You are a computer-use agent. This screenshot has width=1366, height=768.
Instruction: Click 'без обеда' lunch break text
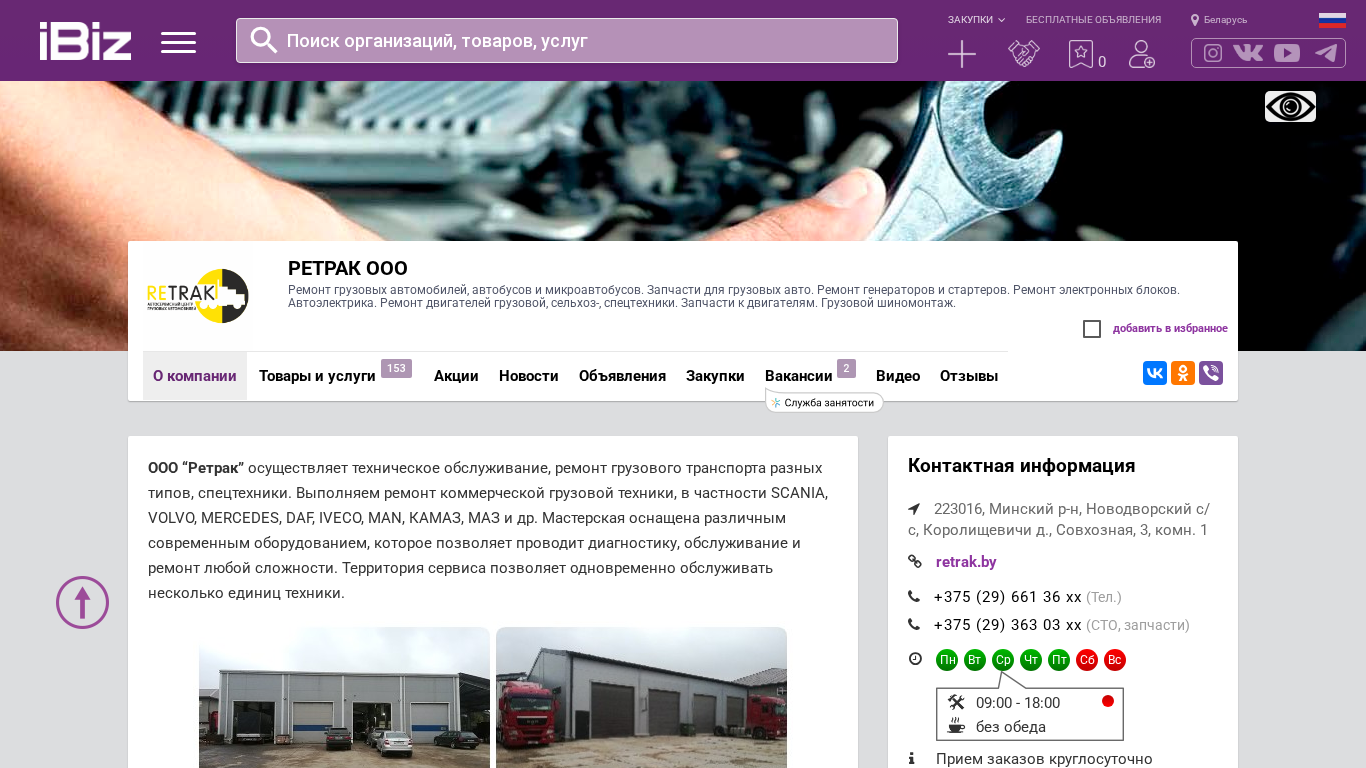(1011, 727)
